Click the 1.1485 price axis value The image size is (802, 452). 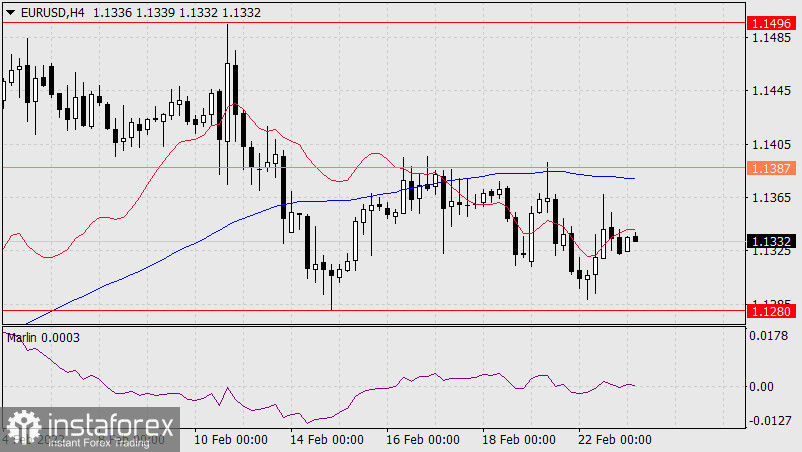[x=770, y=38]
